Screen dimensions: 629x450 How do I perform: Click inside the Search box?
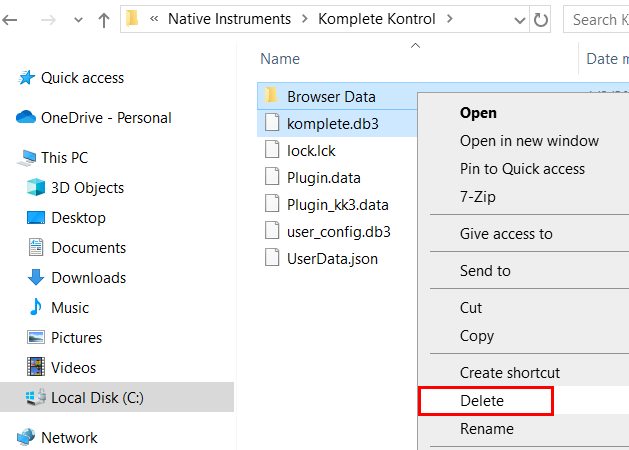pyautogui.click(x=598, y=19)
